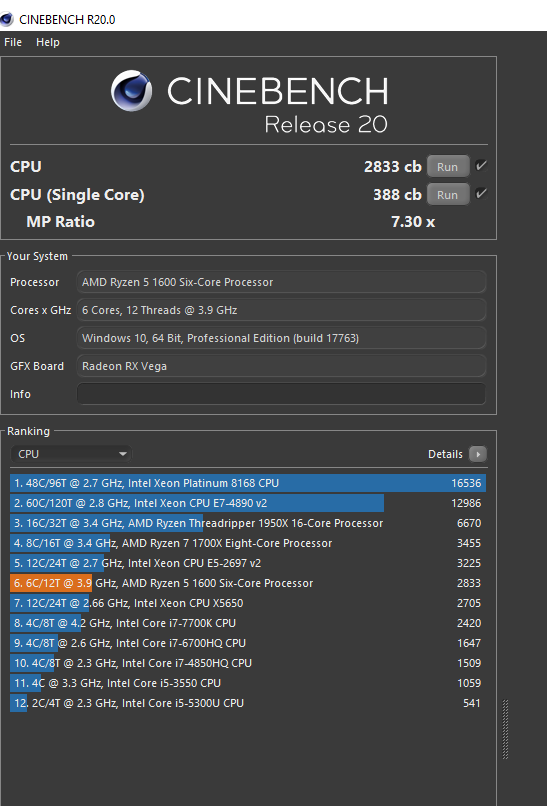Image resolution: width=547 pixels, height=806 pixels.
Task: Click the Cinebench app icon in title bar
Action: [x=6, y=20]
